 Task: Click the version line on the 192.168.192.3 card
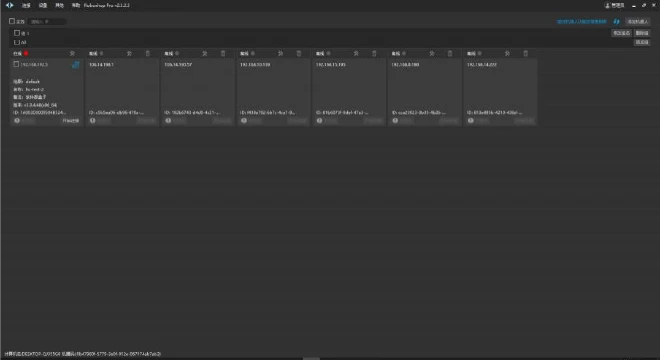[x=35, y=105]
